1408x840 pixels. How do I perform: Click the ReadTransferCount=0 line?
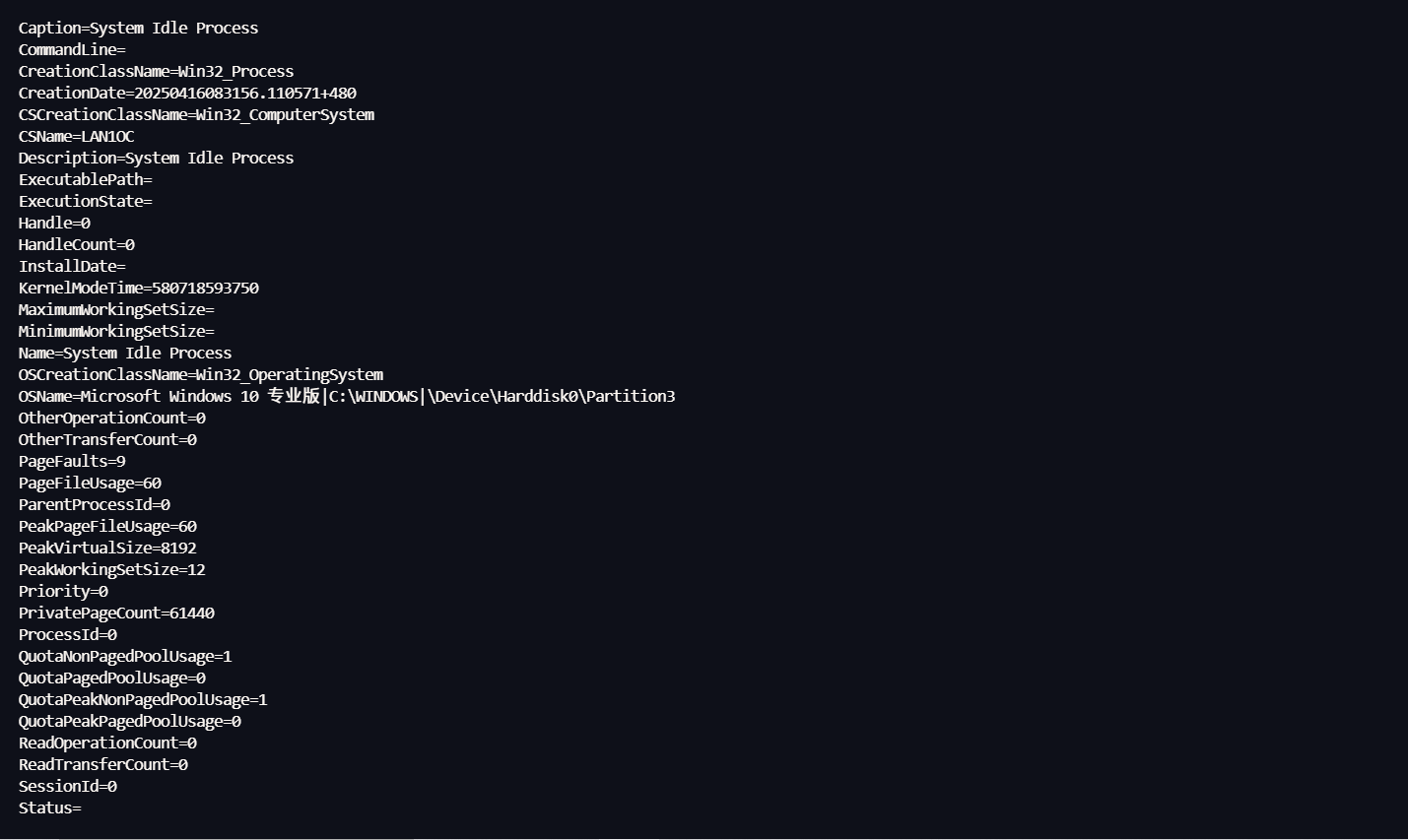(x=102, y=764)
